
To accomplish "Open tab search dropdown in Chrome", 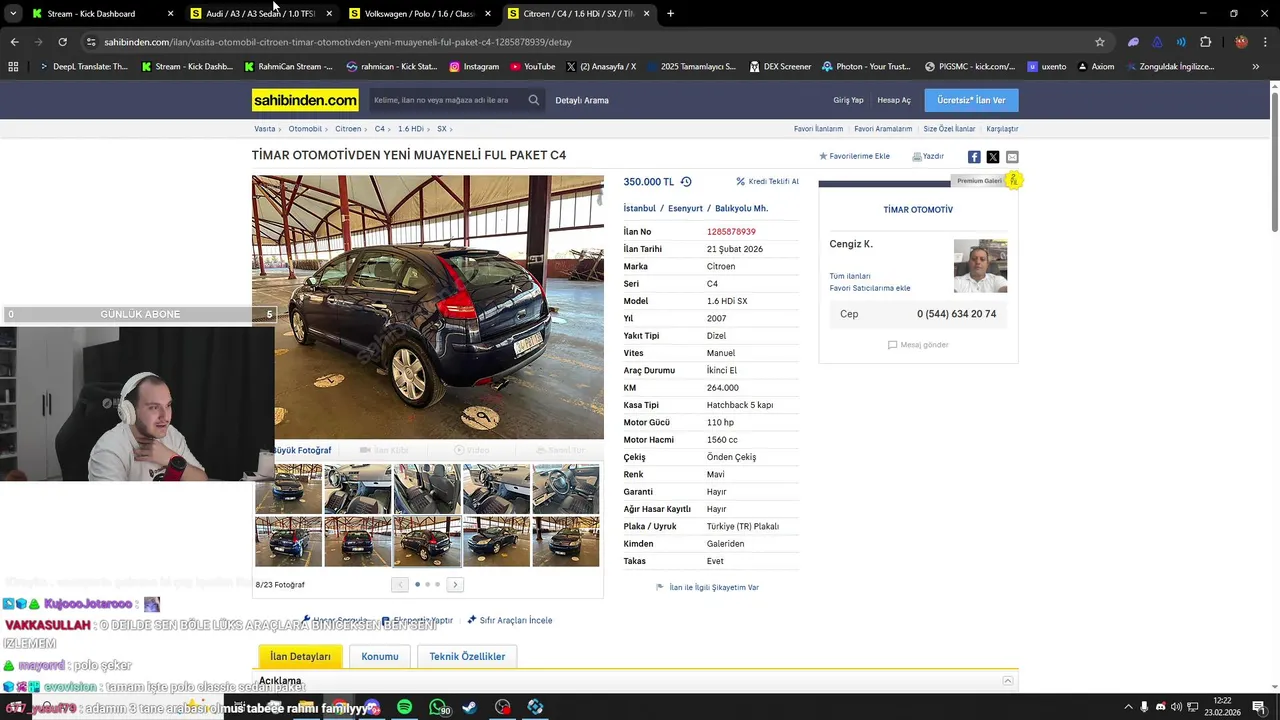I will [x=14, y=14].
